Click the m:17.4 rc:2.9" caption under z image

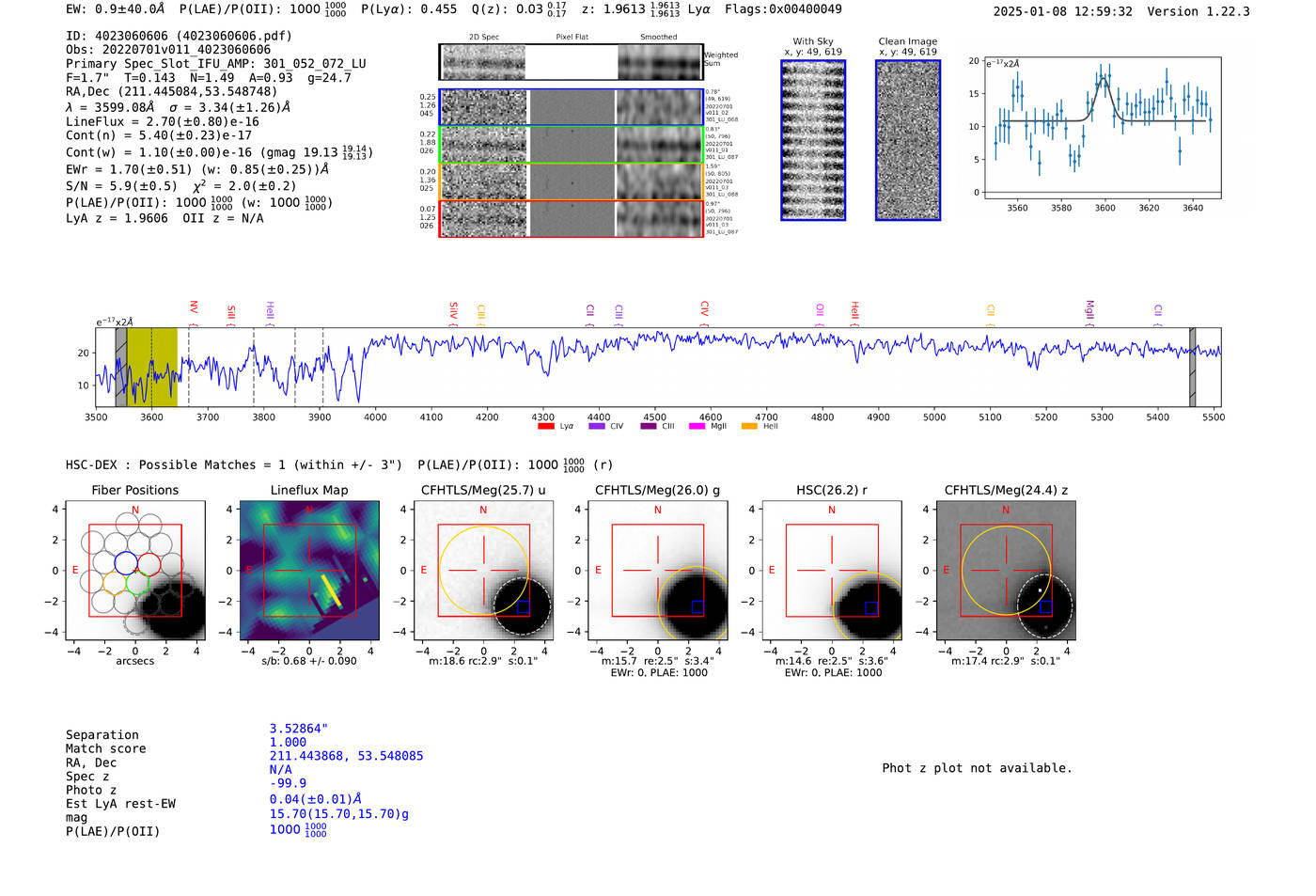tap(1006, 661)
